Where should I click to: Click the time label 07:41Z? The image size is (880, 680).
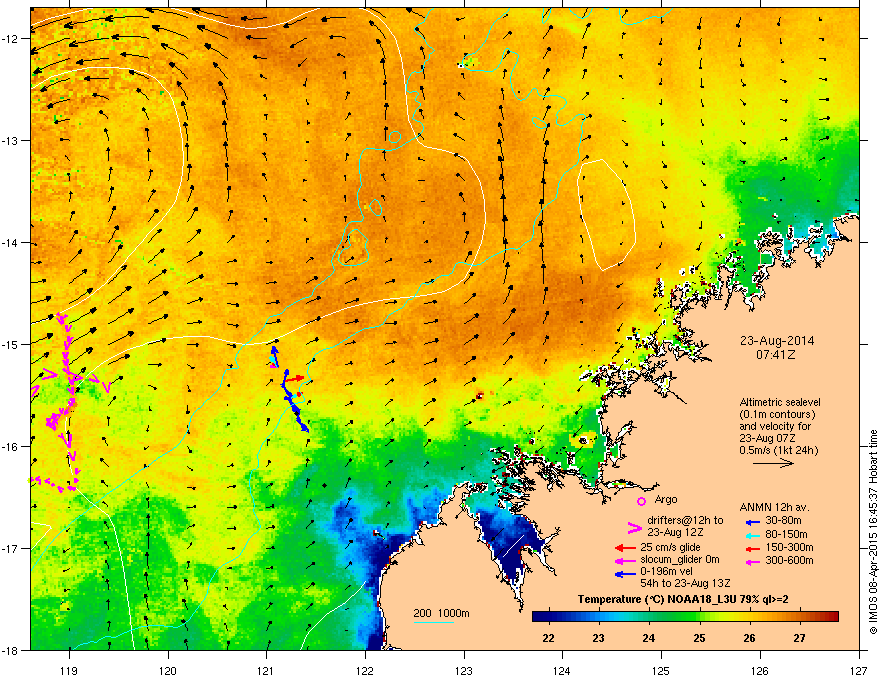[776, 355]
